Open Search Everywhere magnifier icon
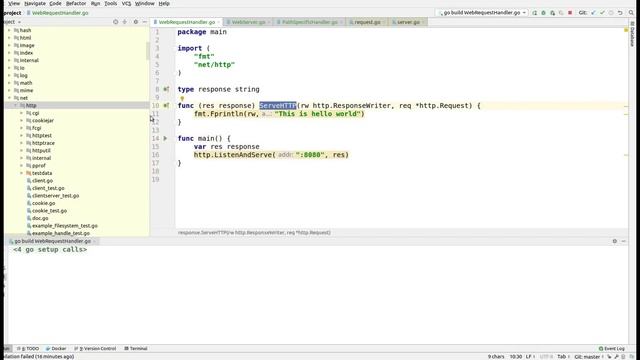640x360 pixels. 631,13
